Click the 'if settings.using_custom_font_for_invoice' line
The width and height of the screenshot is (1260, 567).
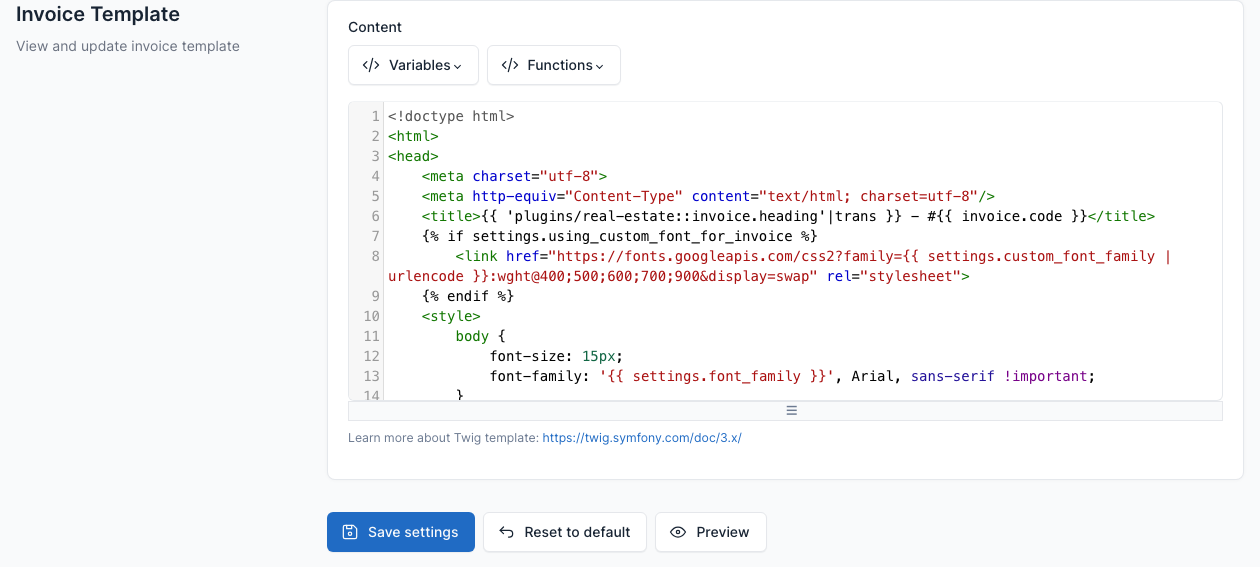tap(620, 236)
